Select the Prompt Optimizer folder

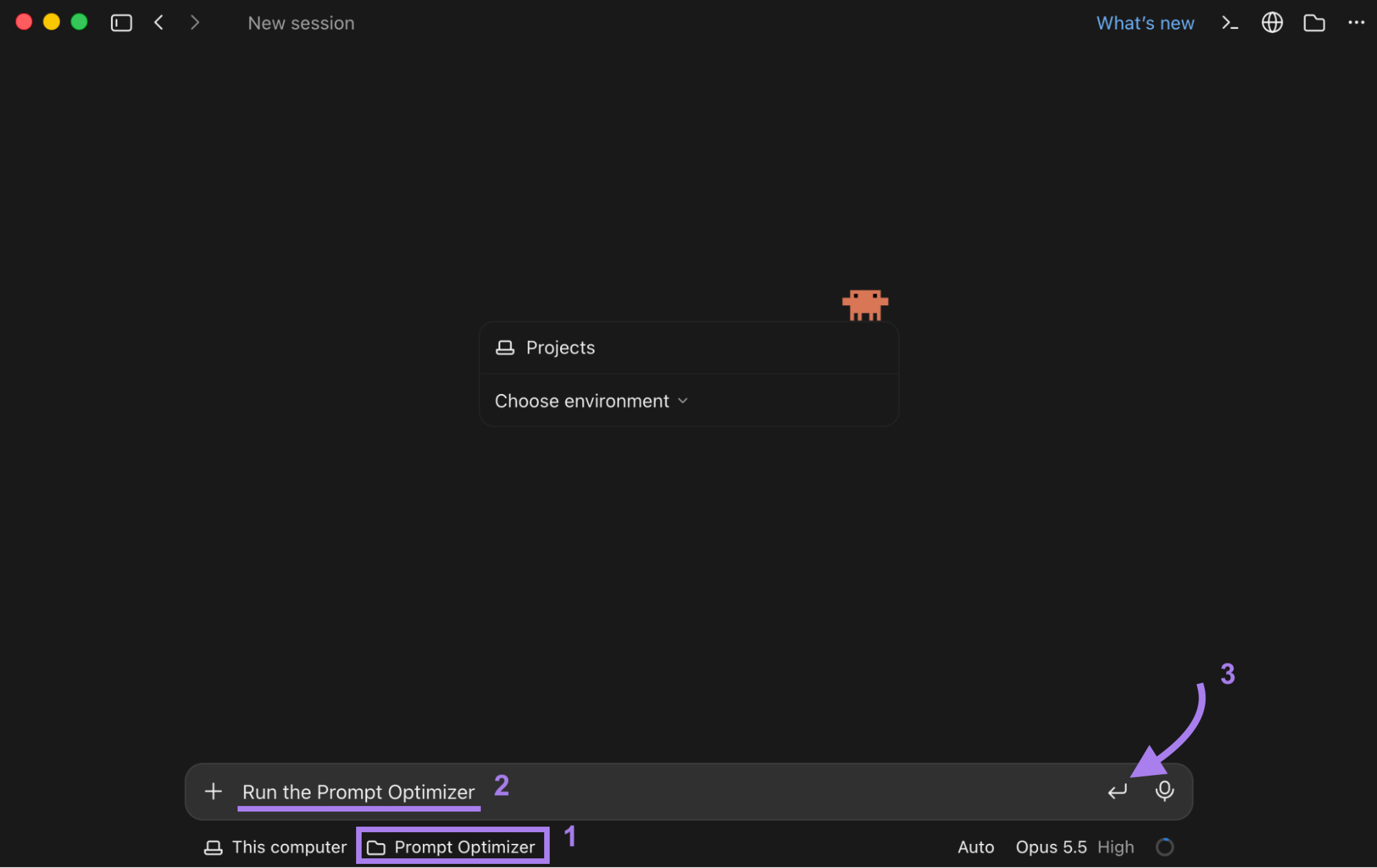click(452, 847)
